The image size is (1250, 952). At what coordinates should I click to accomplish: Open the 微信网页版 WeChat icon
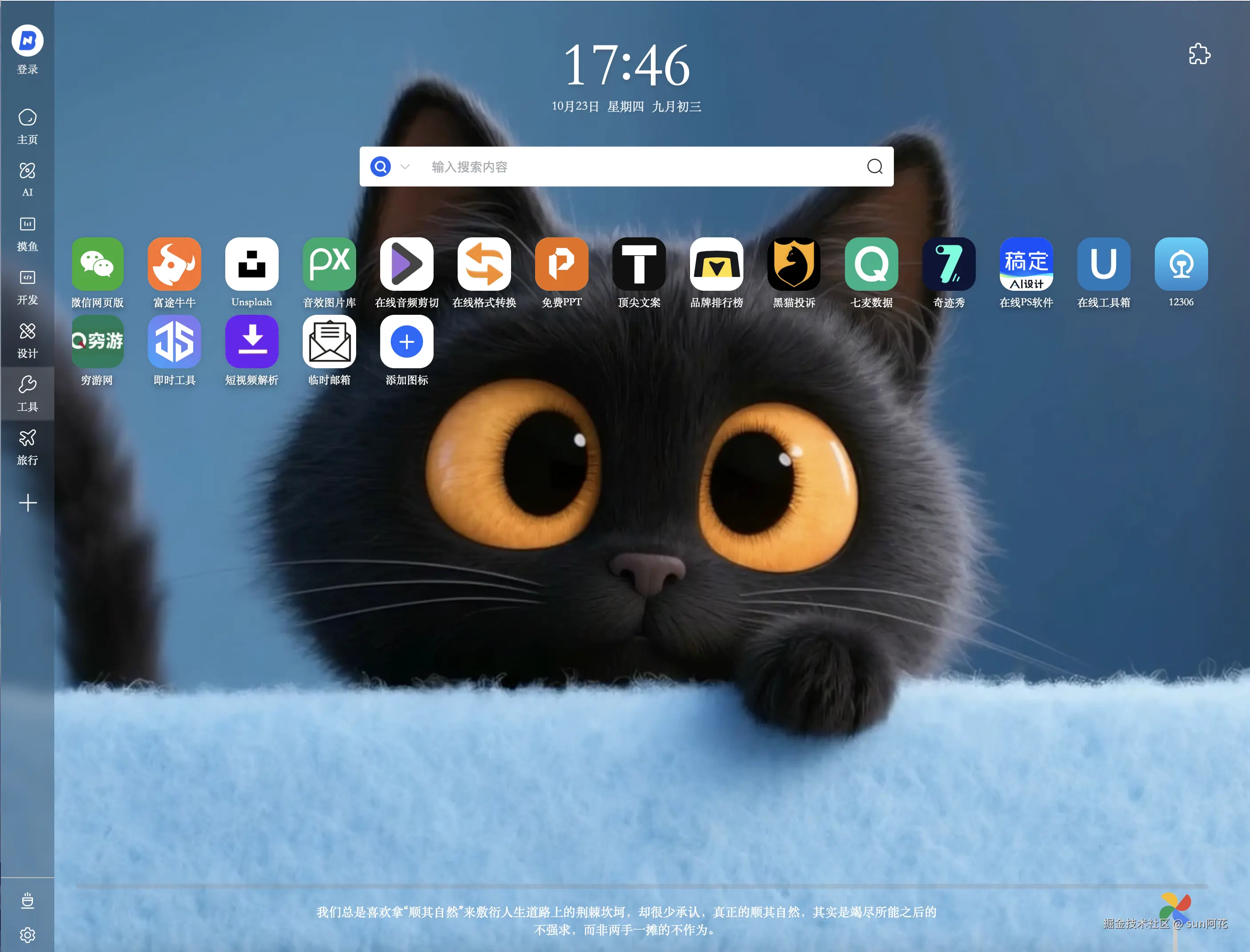click(x=97, y=264)
